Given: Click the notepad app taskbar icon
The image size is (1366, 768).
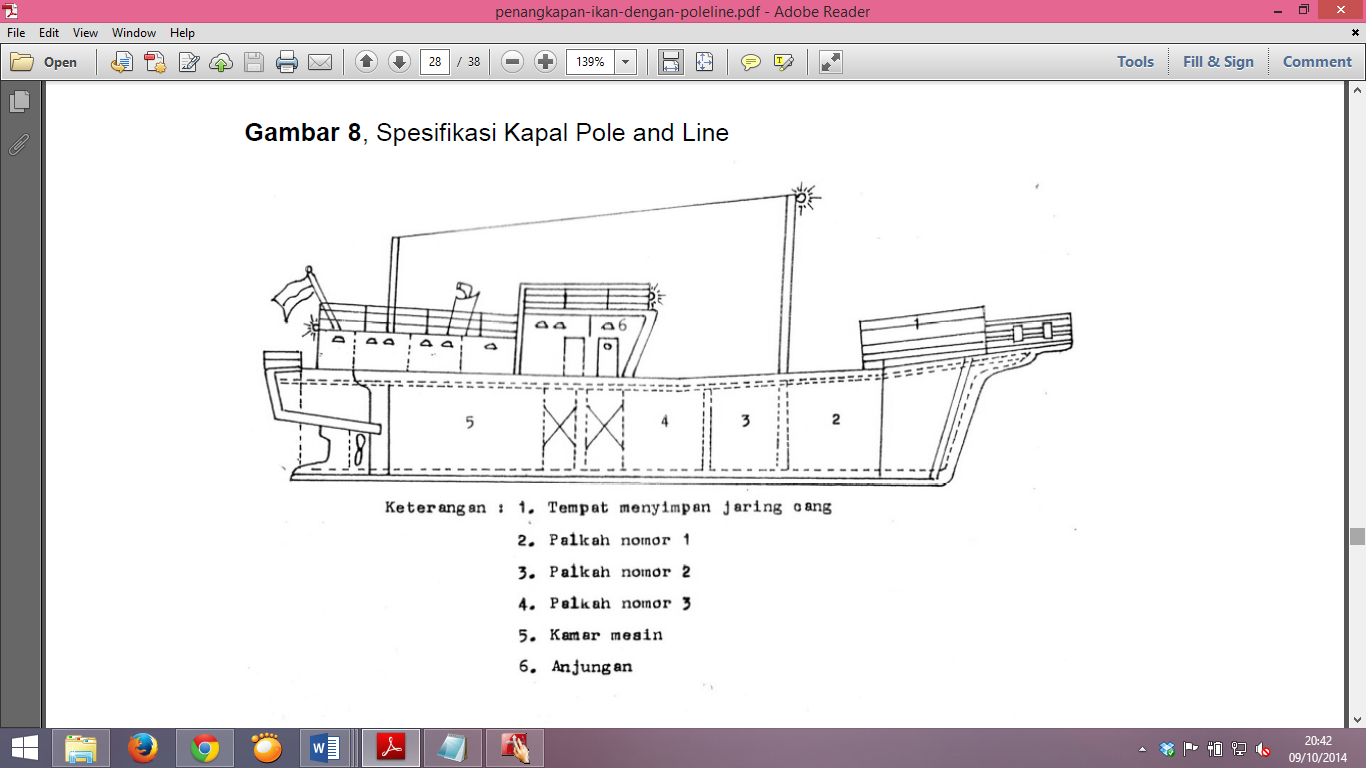Looking at the screenshot, I should tap(452, 748).
